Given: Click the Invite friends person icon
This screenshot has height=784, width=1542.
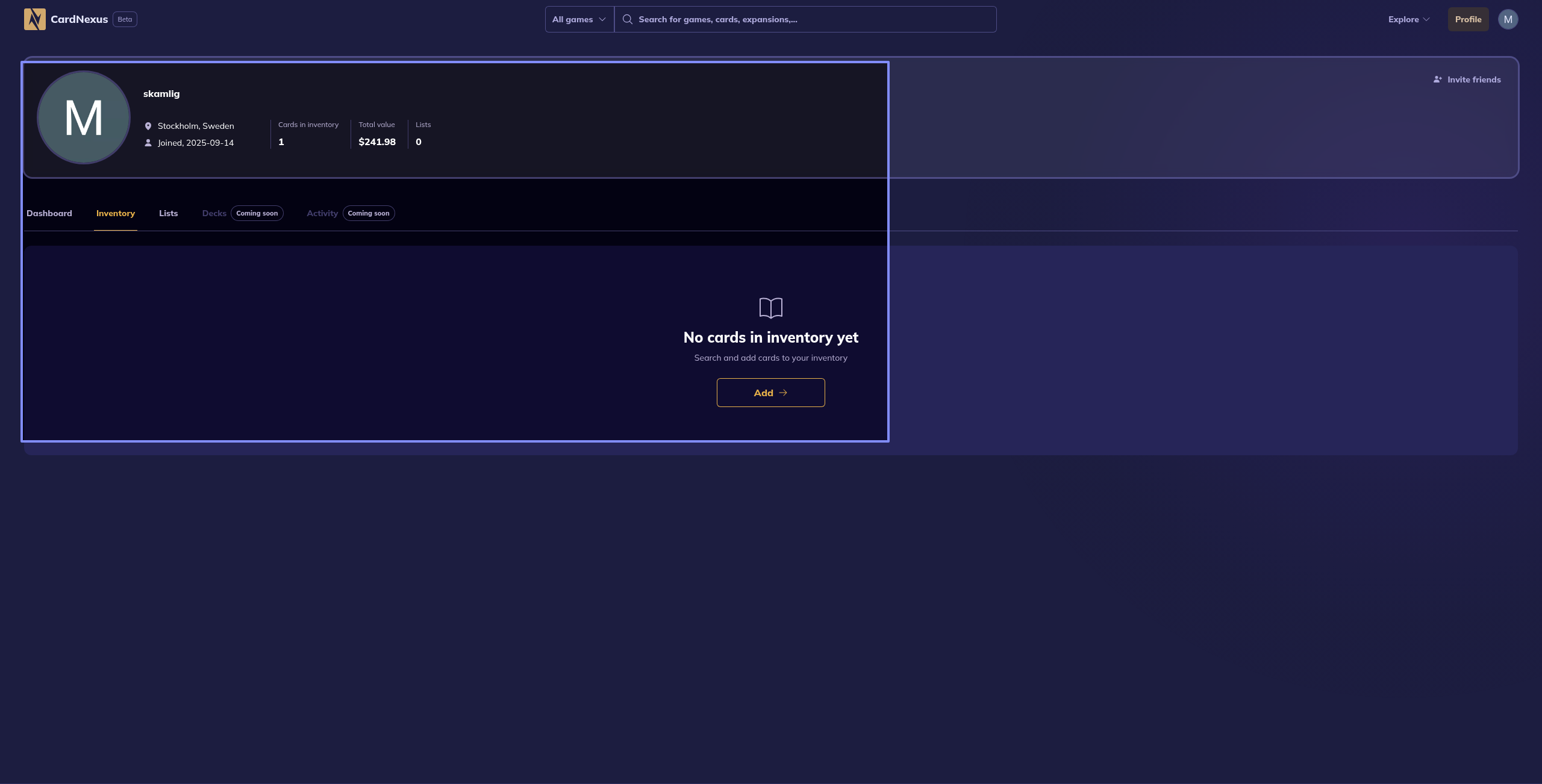Looking at the screenshot, I should (x=1437, y=79).
